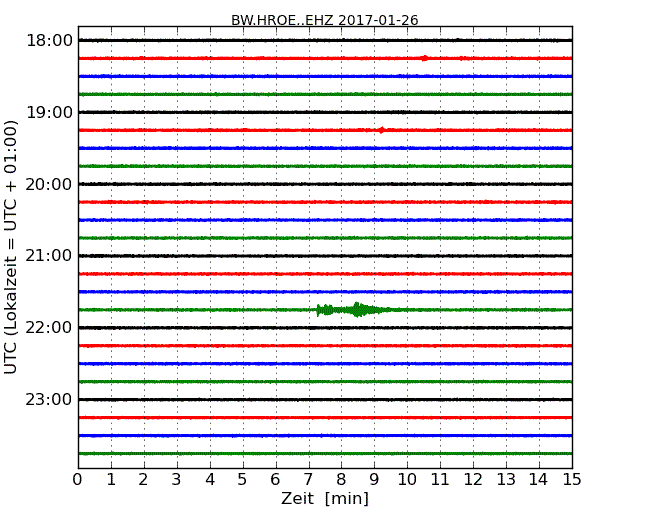
Task: Click the x-axis tick label 7
Action: tap(308, 480)
